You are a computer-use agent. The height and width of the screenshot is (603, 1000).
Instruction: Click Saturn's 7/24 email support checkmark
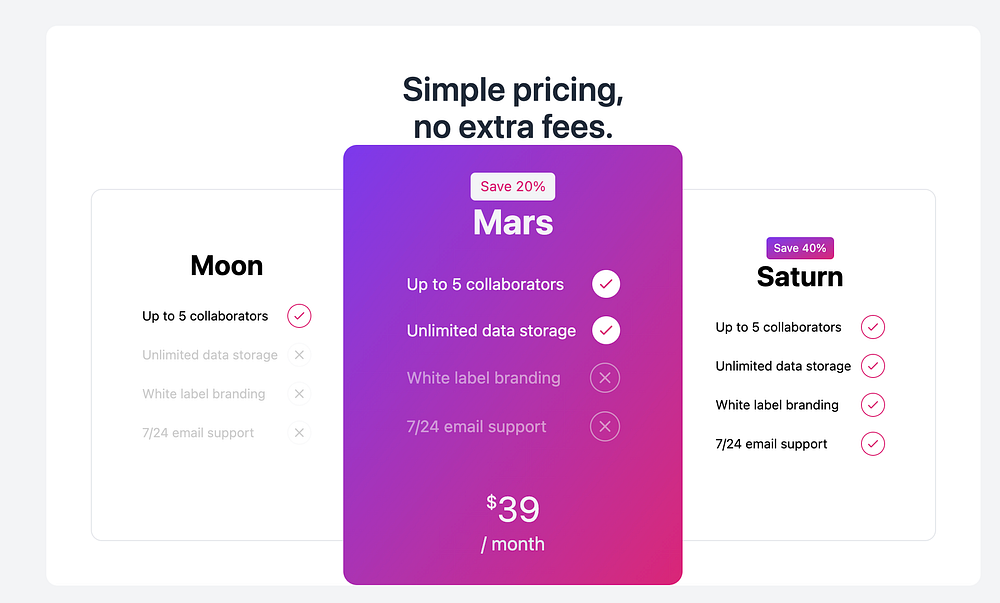[873, 444]
